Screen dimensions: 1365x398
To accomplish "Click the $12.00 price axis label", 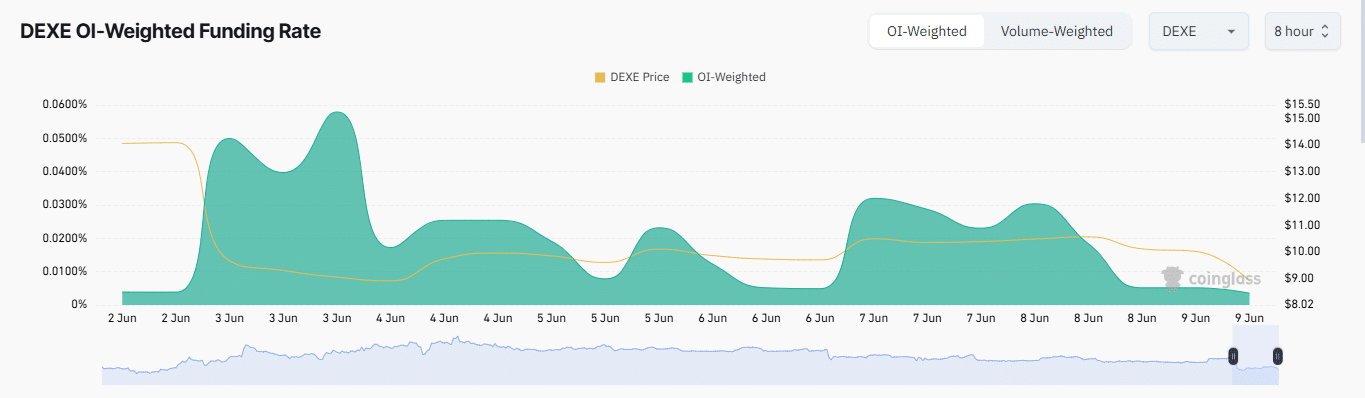I will (x=1304, y=197).
